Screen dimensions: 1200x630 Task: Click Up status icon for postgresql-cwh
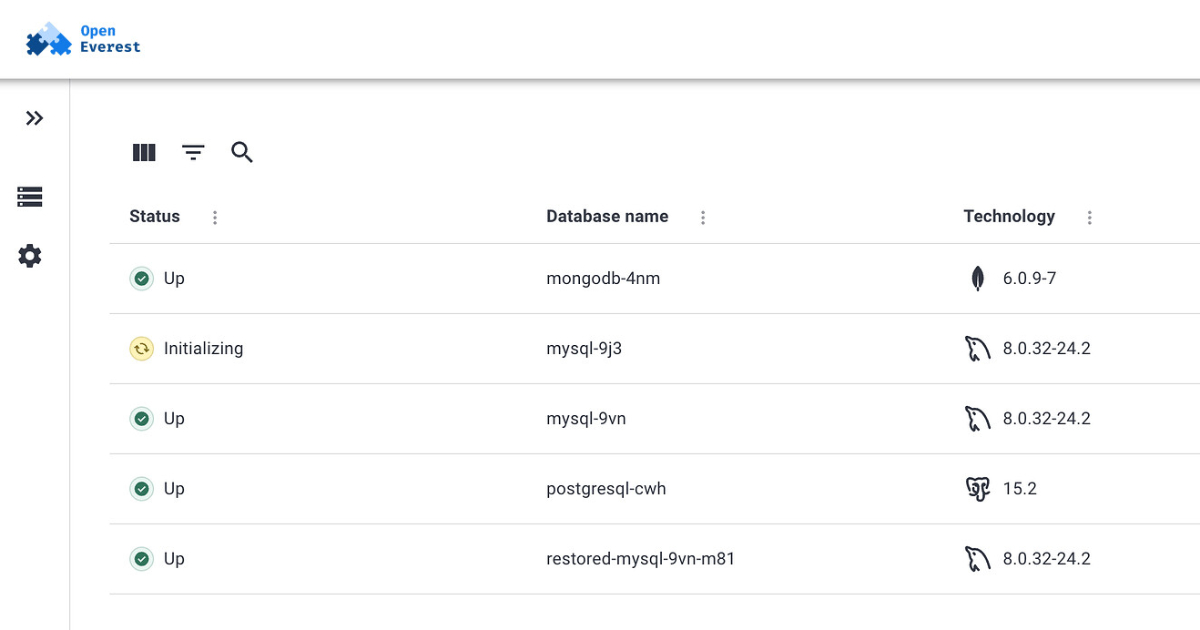pyautogui.click(x=142, y=488)
